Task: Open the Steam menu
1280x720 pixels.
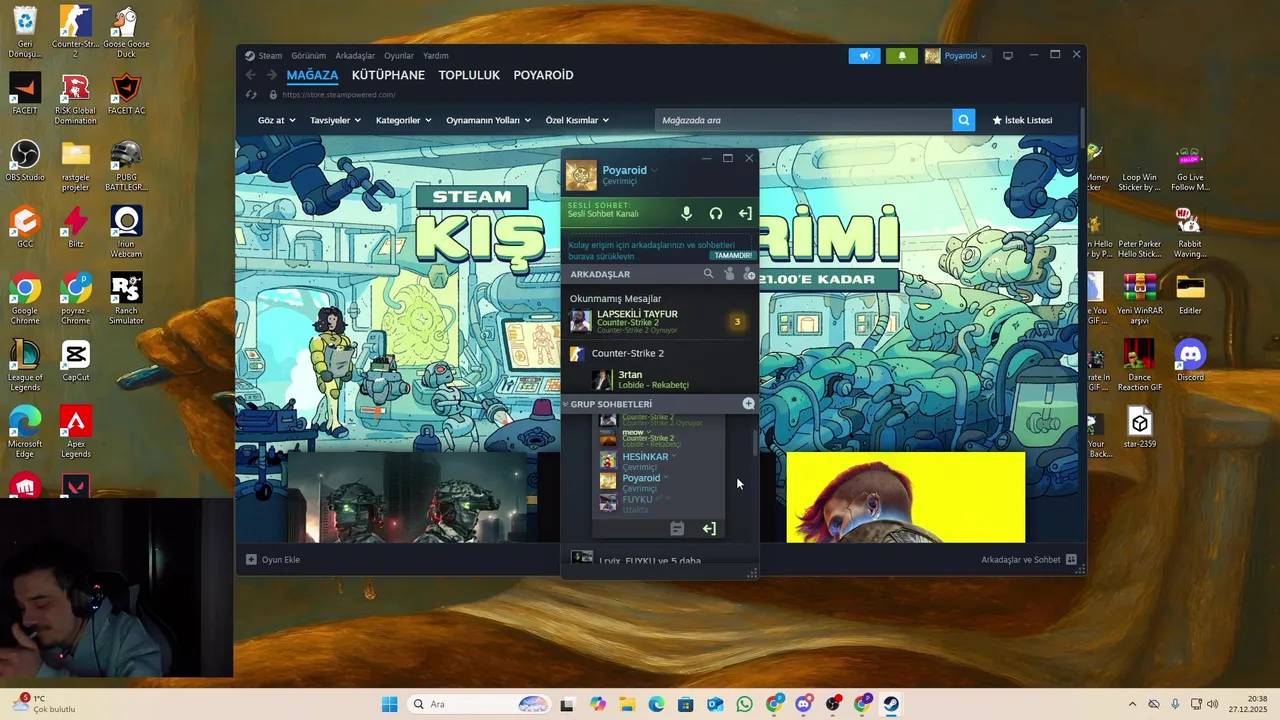Action: click(x=270, y=56)
